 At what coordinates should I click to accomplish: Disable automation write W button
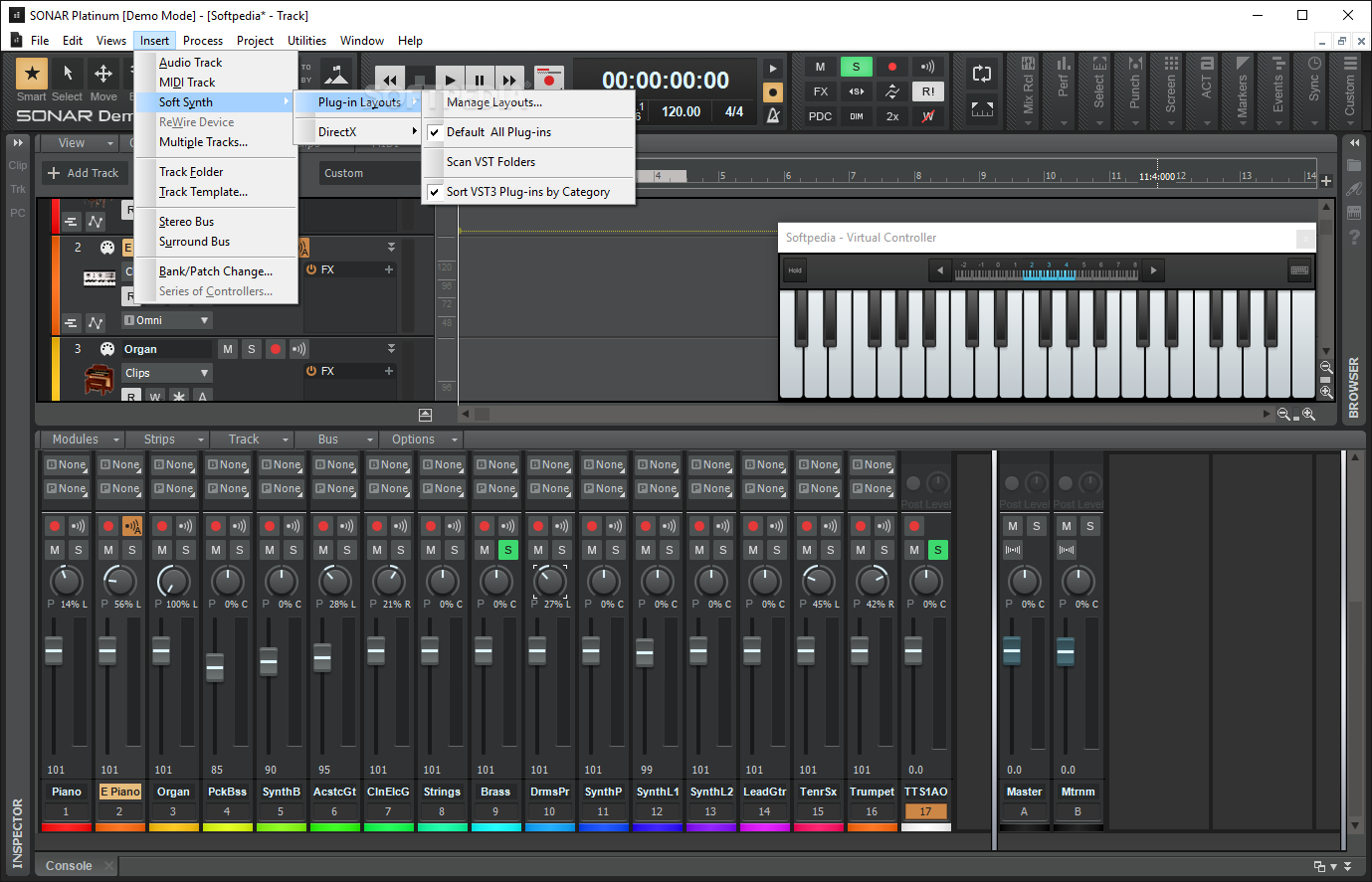928,116
